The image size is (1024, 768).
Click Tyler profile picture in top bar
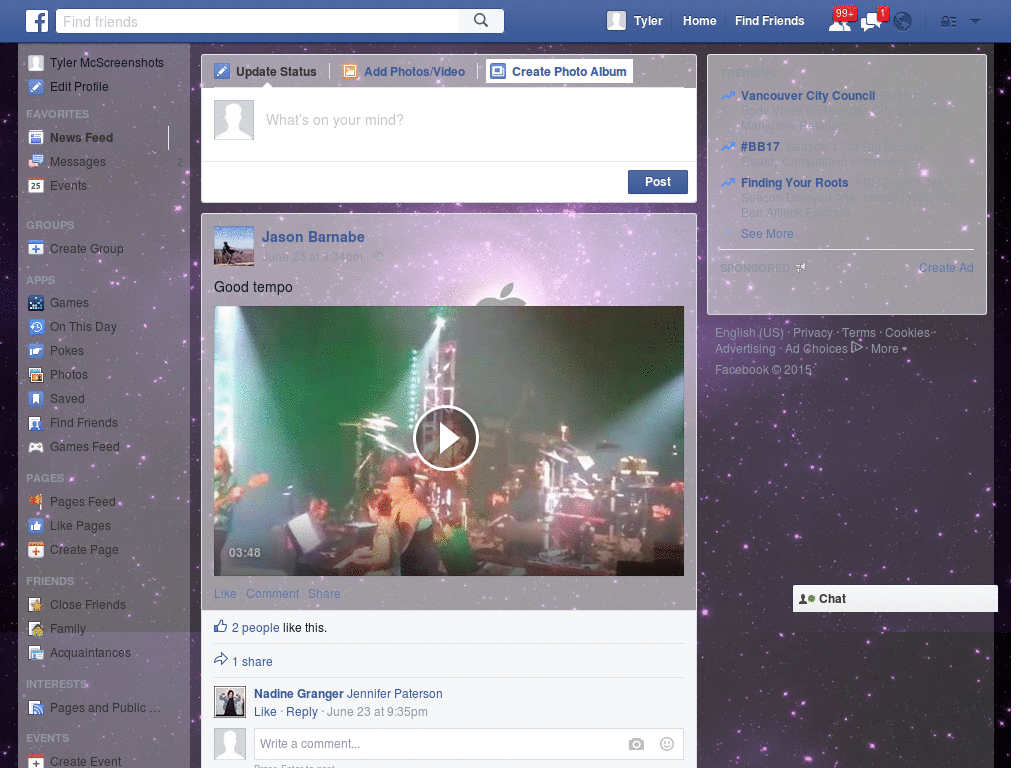616,21
